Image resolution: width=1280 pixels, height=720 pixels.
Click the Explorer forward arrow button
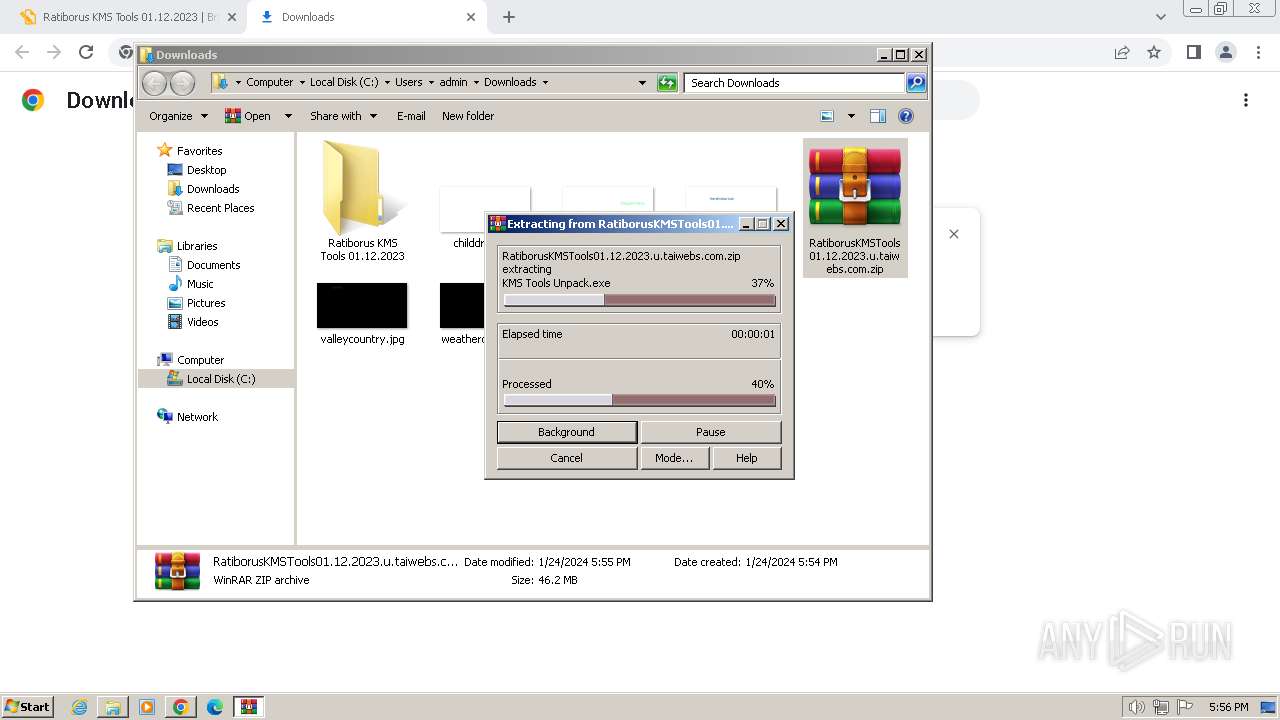point(182,83)
